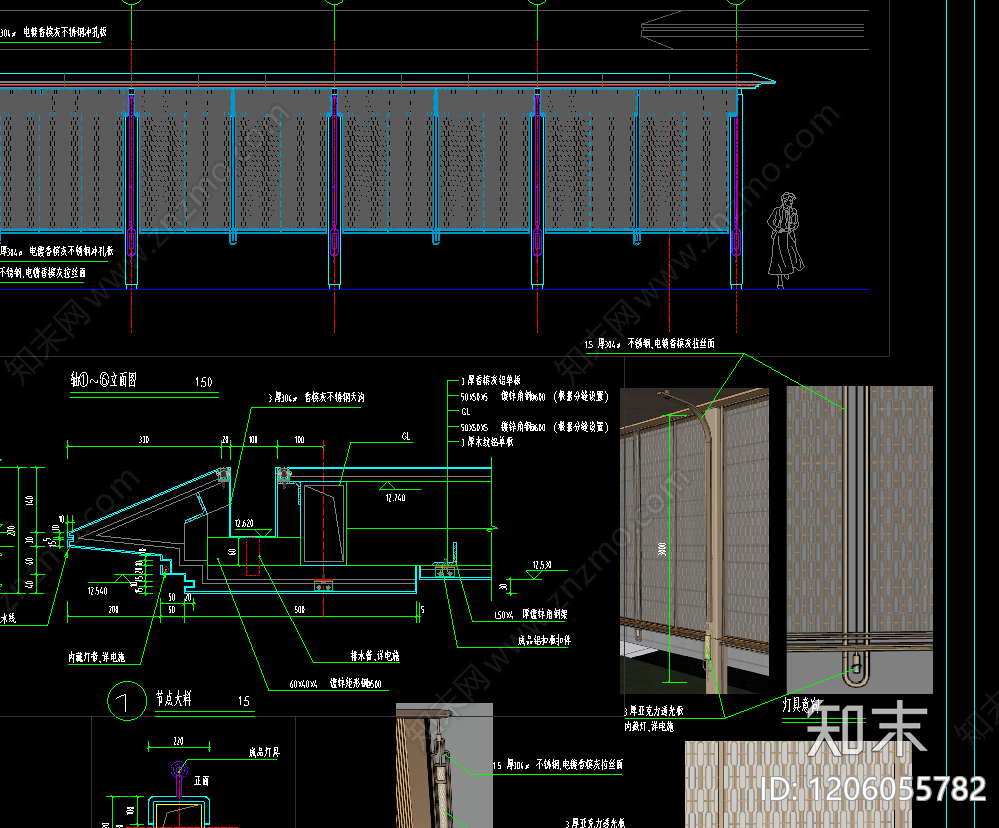
Task: Click the 灯具意向 caption
Action: [x=801, y=705]
